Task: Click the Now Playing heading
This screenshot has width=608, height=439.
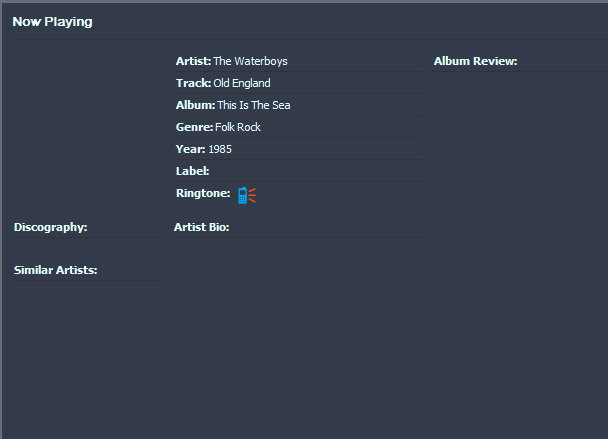Action: pos(52,22)
